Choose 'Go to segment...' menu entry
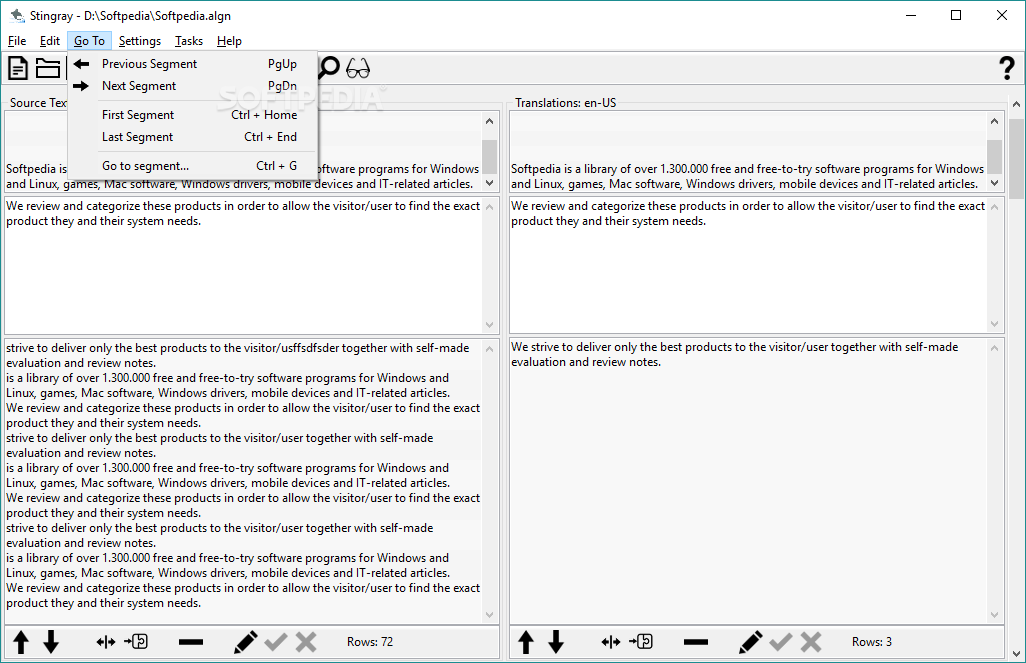 (192, 166)
